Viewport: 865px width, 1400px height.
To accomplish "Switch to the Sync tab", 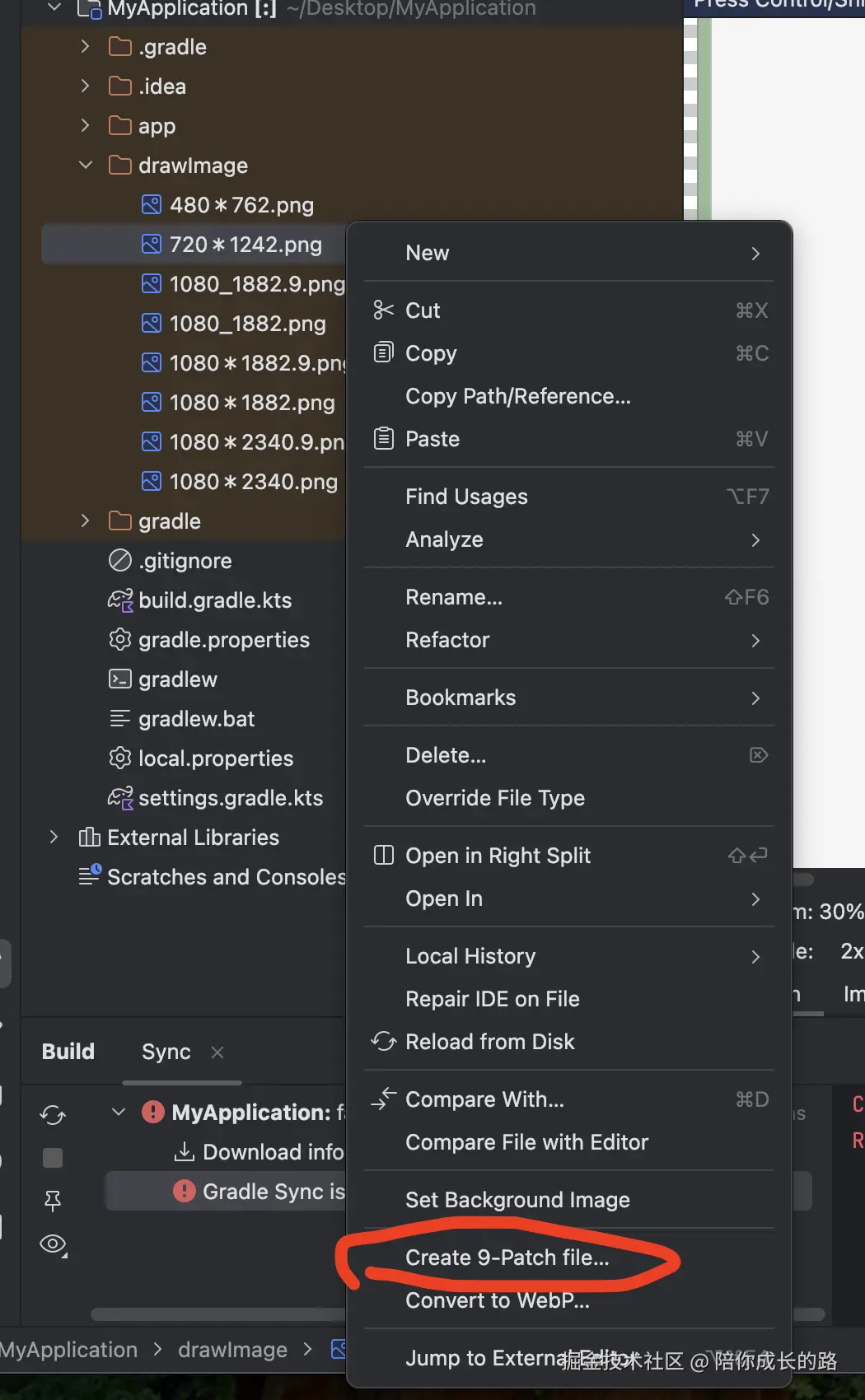I will click(166, 1052).
